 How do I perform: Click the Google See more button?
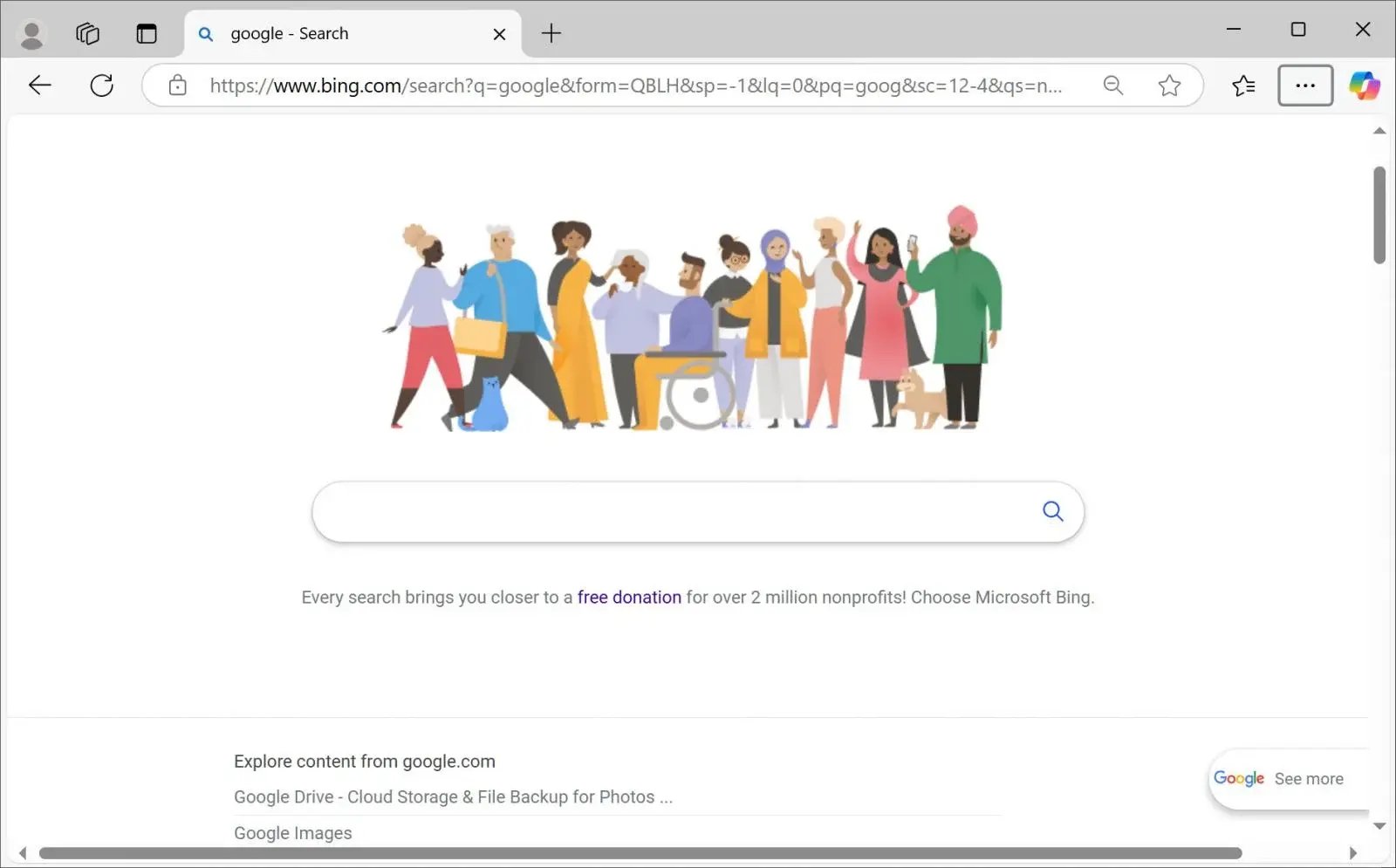coord(1279,779)
